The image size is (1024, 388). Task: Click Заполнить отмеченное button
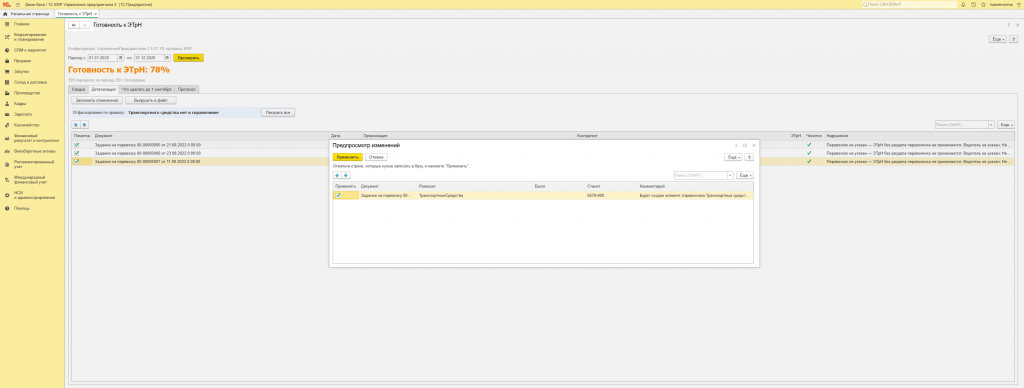tap(97, 101)
